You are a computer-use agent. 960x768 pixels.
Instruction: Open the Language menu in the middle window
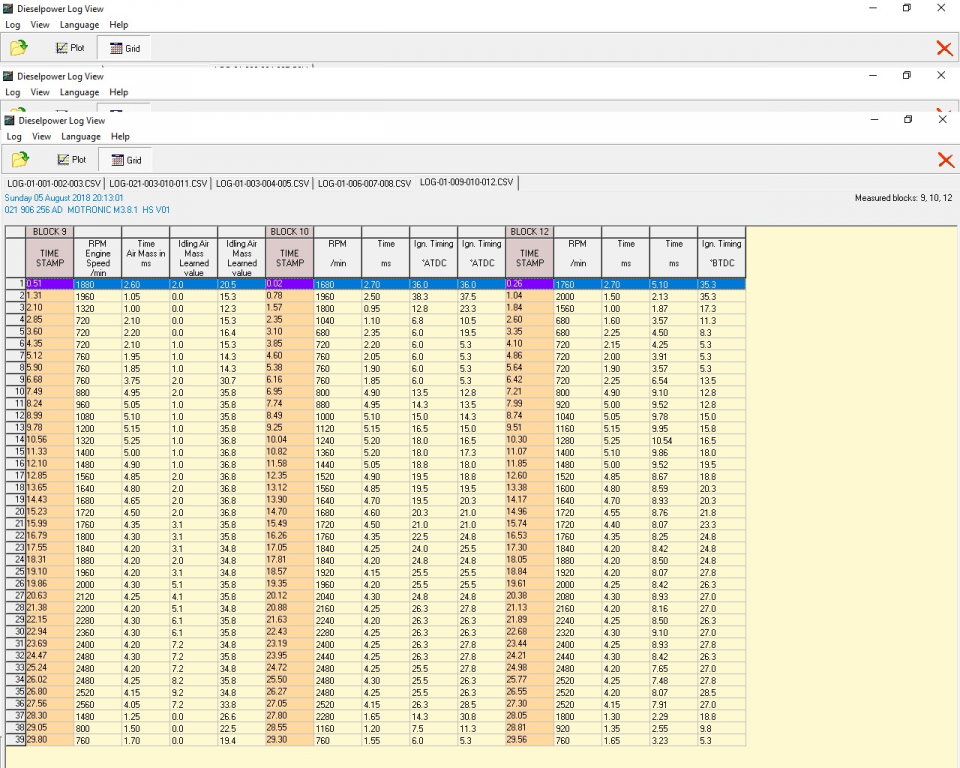point(79,92)
